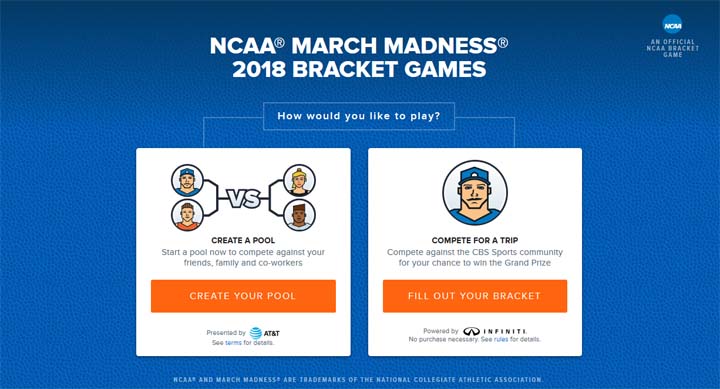Click the pool description about friends and co-workers
720x389 pixels.
point(243,258)
